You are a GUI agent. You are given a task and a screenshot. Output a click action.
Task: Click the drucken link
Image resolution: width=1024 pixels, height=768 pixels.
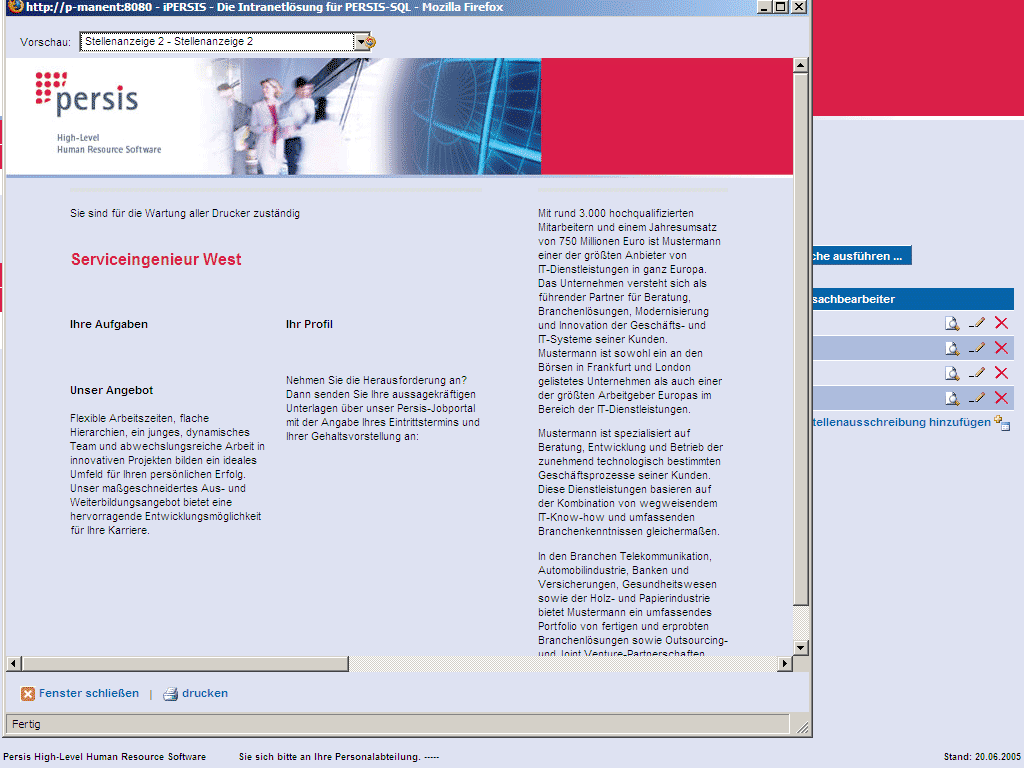[x=205, y=694]
